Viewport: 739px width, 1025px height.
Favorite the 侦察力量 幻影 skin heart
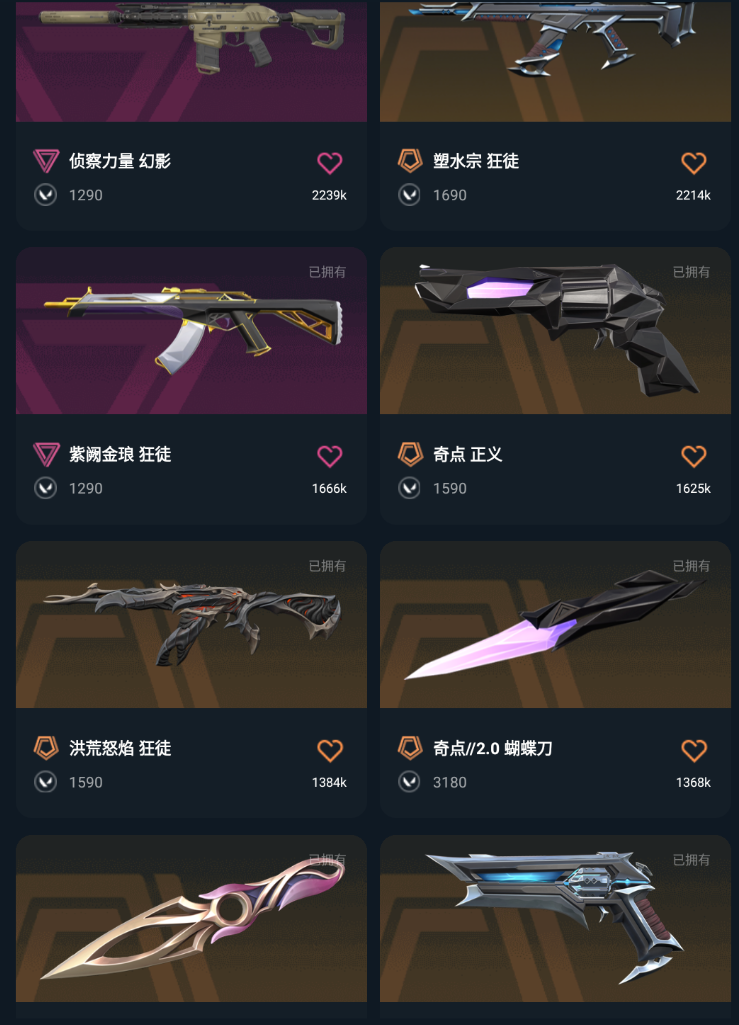330,162
